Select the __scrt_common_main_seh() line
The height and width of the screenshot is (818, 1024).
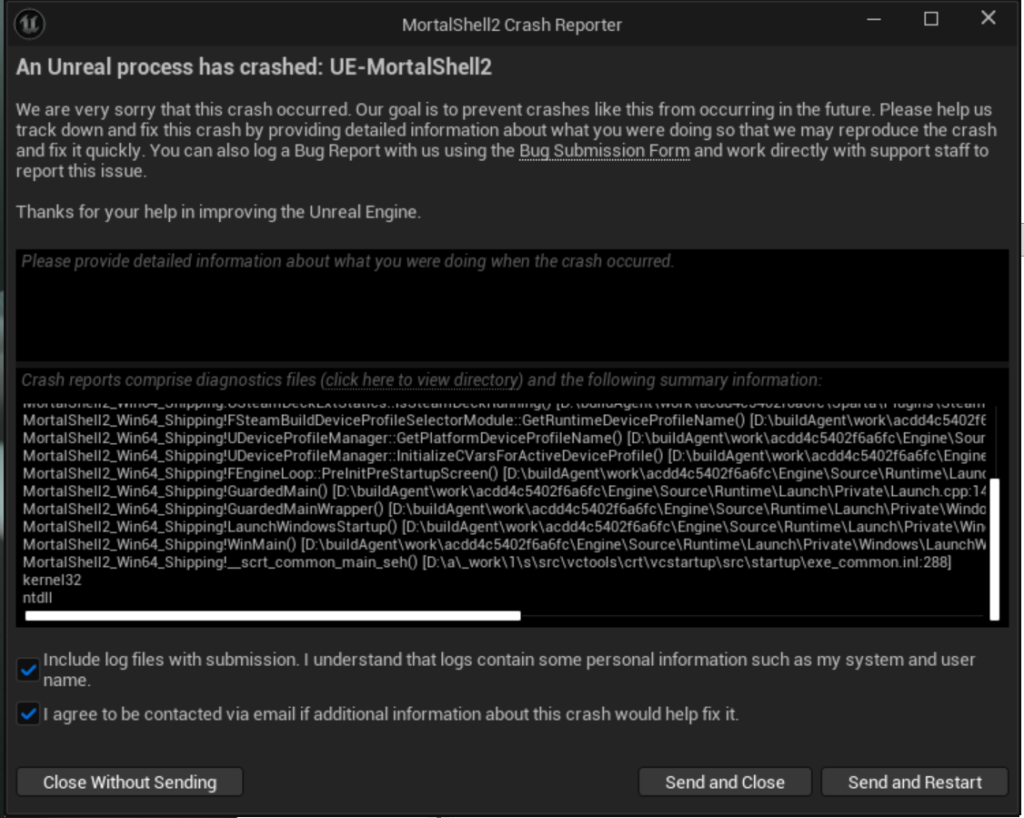click(x=487, y=562)
